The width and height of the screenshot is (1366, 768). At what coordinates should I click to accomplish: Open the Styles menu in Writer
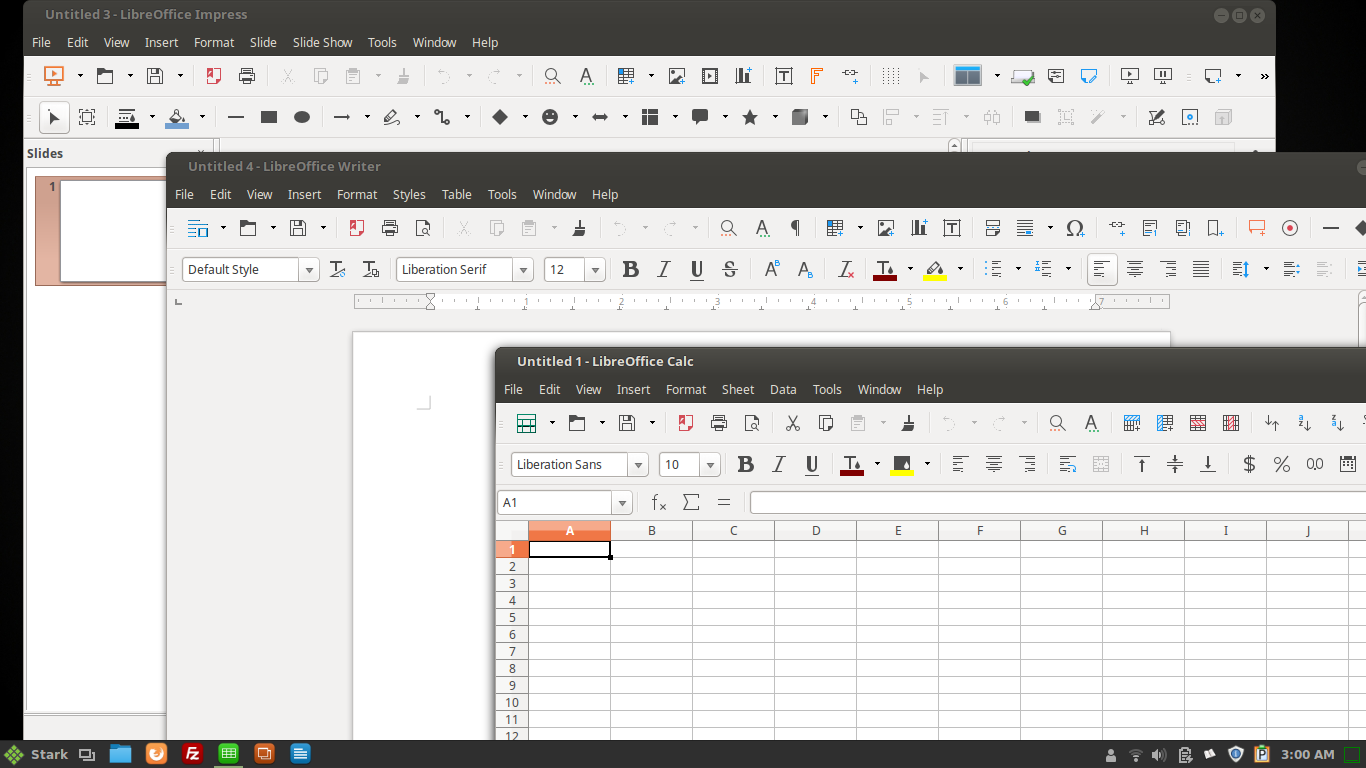(409, 195)
